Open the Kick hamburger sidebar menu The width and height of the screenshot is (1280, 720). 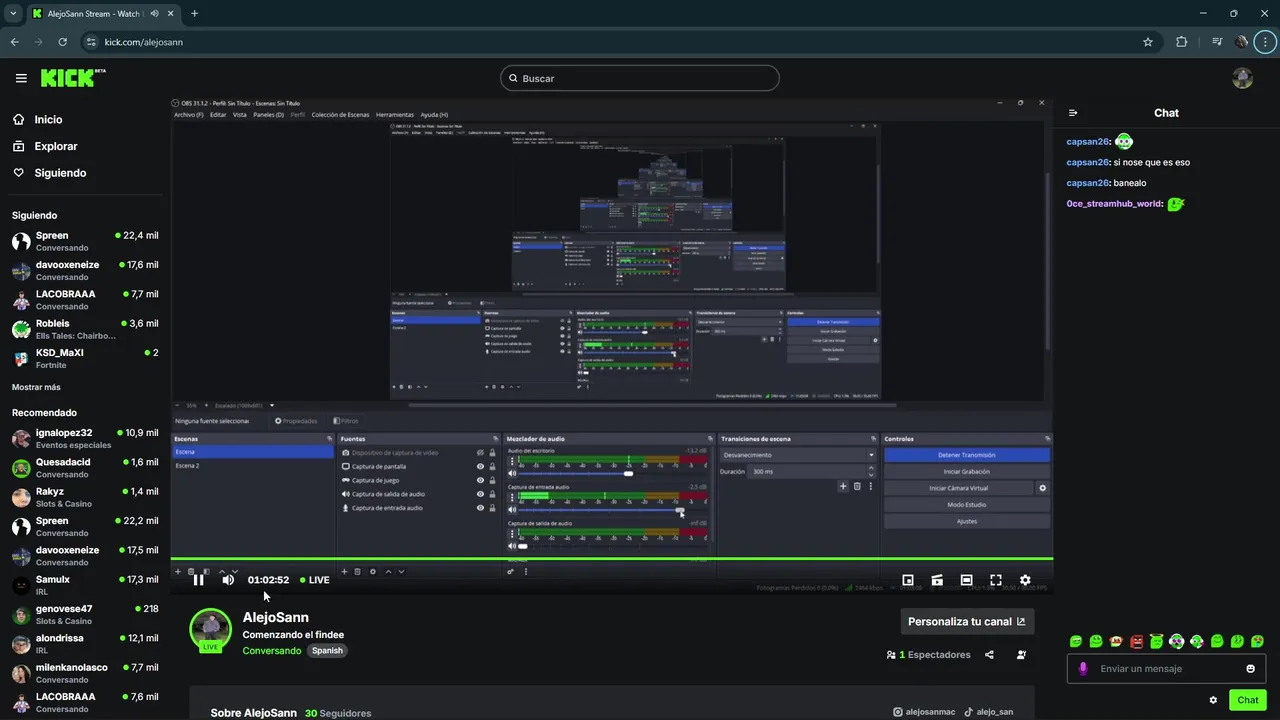tap(21, 78)
